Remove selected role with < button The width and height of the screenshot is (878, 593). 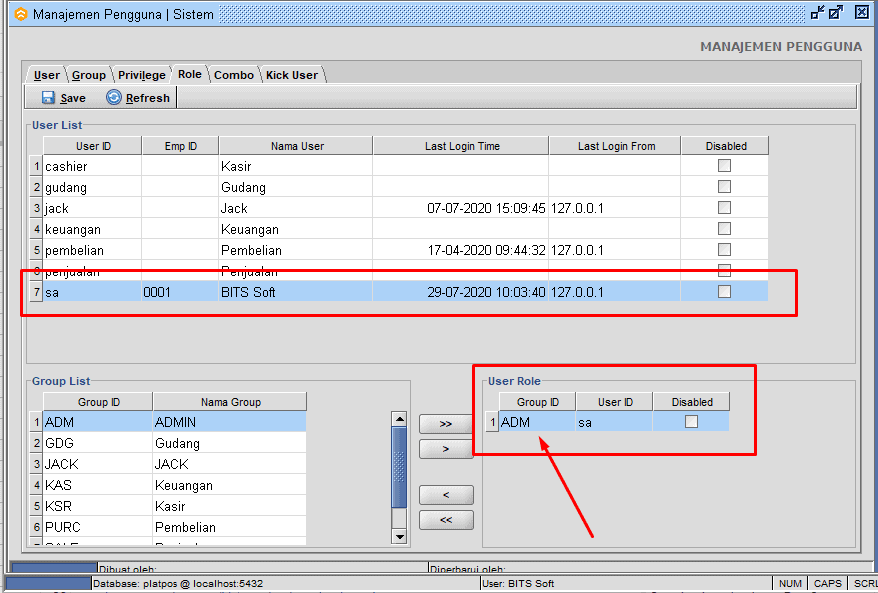(x=446, y=495)
